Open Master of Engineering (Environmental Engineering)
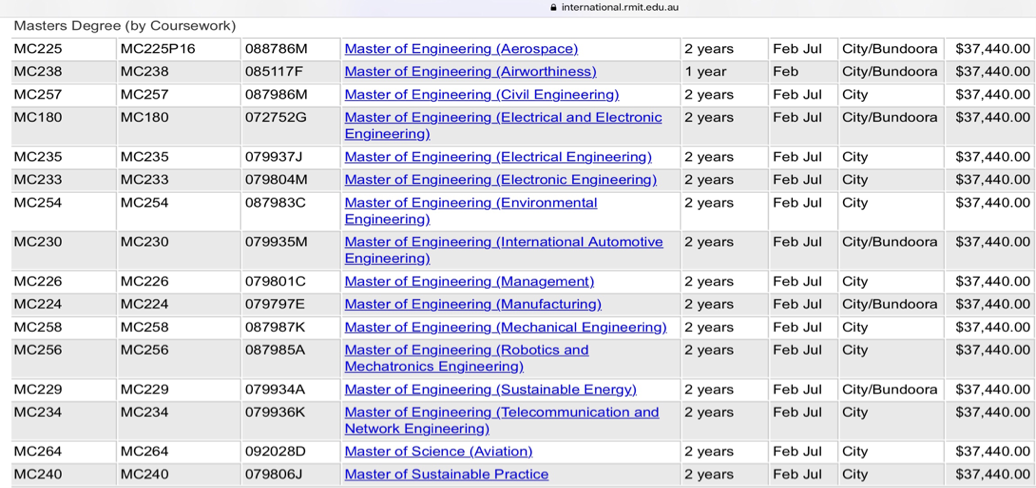 click(470, 203)
